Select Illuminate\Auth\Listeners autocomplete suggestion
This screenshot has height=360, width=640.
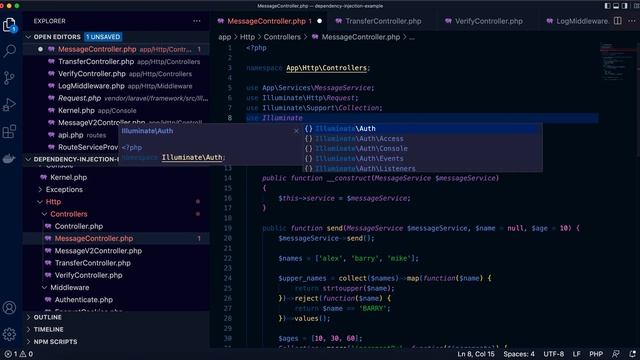click(423, 168)
